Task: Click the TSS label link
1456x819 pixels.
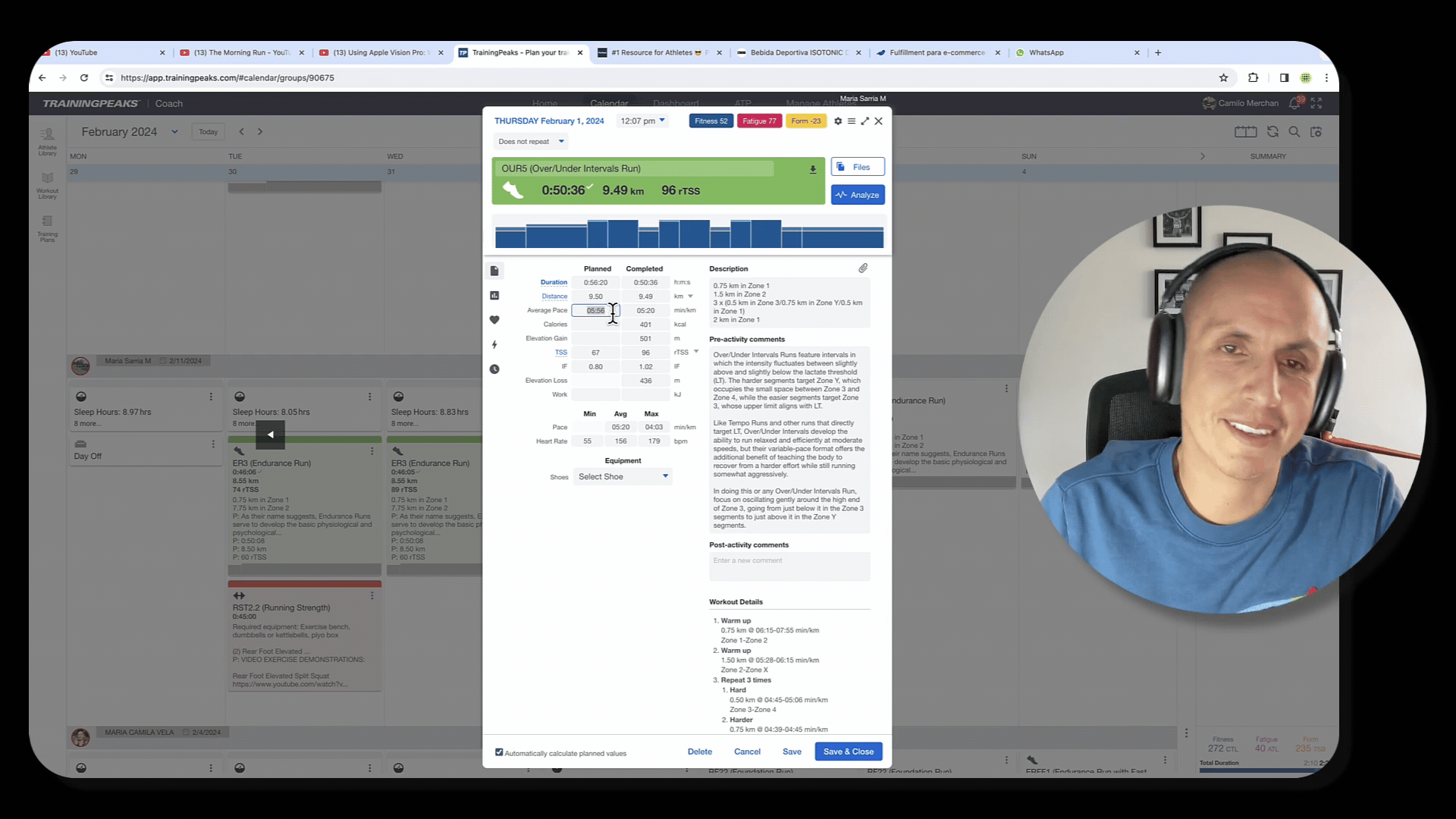Action: click(x=561, y=353)
